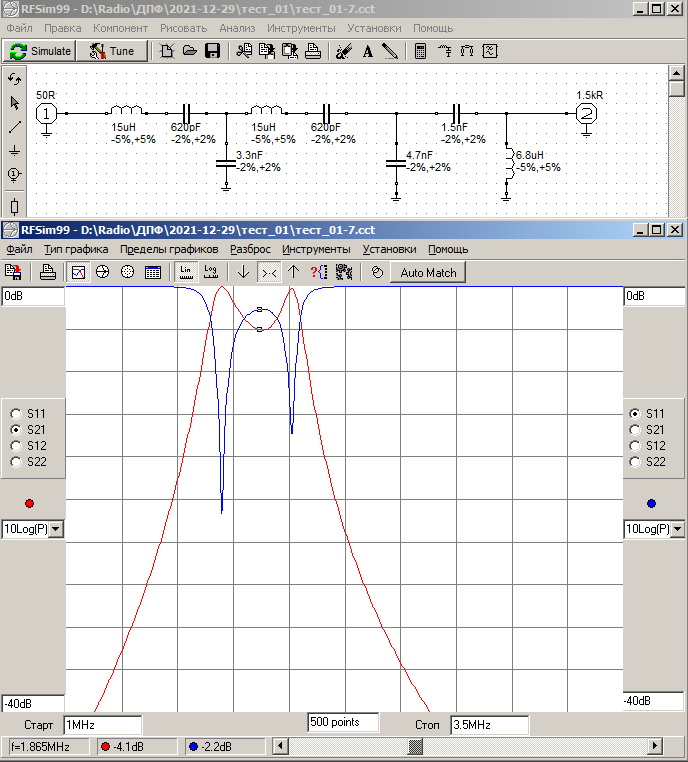Switch to rectangular graph view
Image resolution: width=688 pixels, height=762 pixels.
[x=78, y=272]
